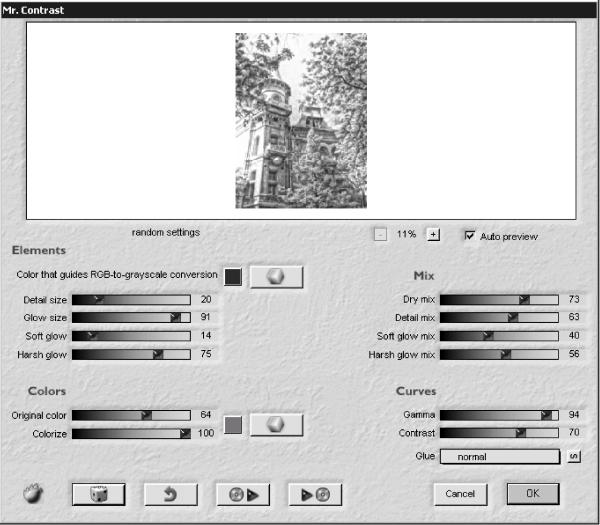Click the save preset arrow-and-disc button
Image resolution: width=600 pixels, height=525 pixels.
tap(315, 494)
